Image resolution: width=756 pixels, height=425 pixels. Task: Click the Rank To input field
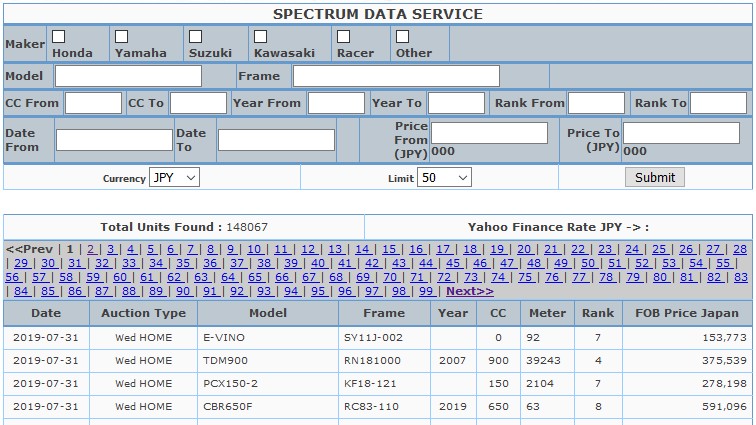coord(718,103)
